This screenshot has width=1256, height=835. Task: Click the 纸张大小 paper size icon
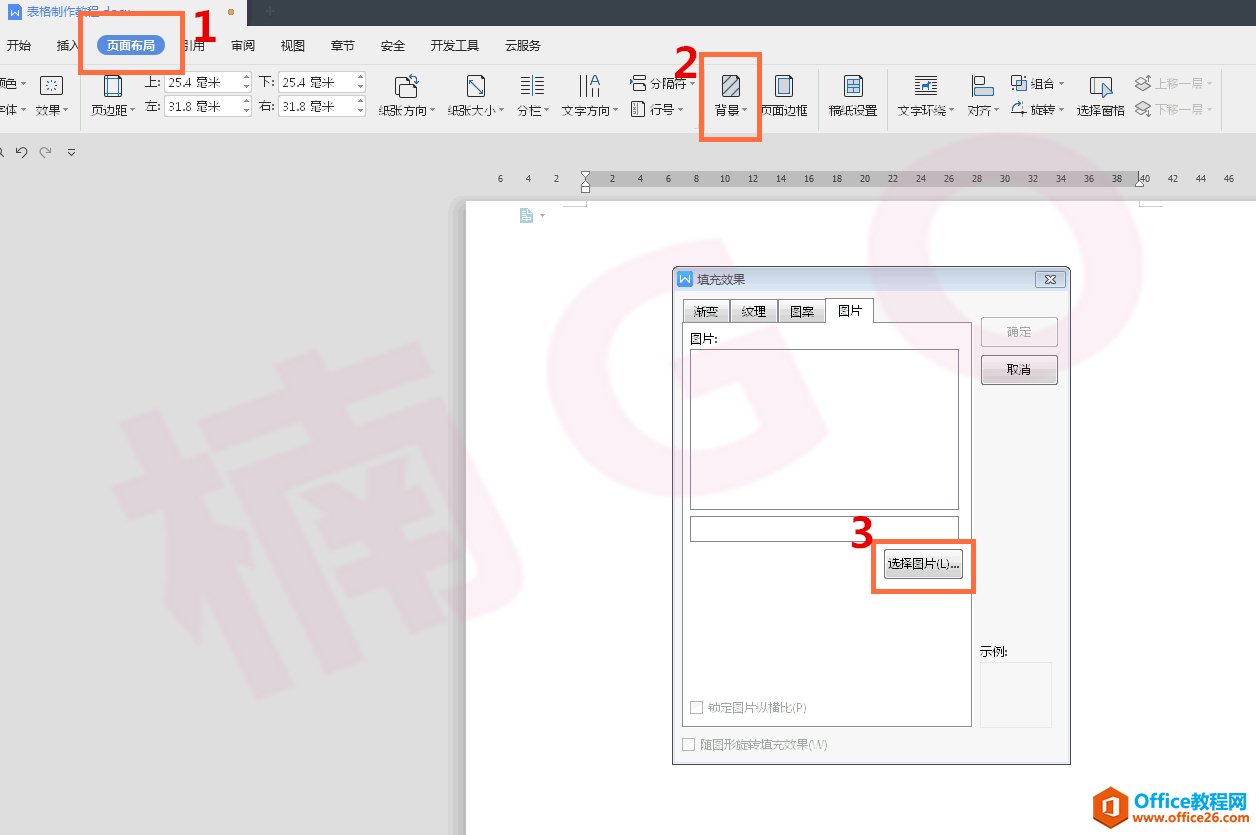[476, 86]
